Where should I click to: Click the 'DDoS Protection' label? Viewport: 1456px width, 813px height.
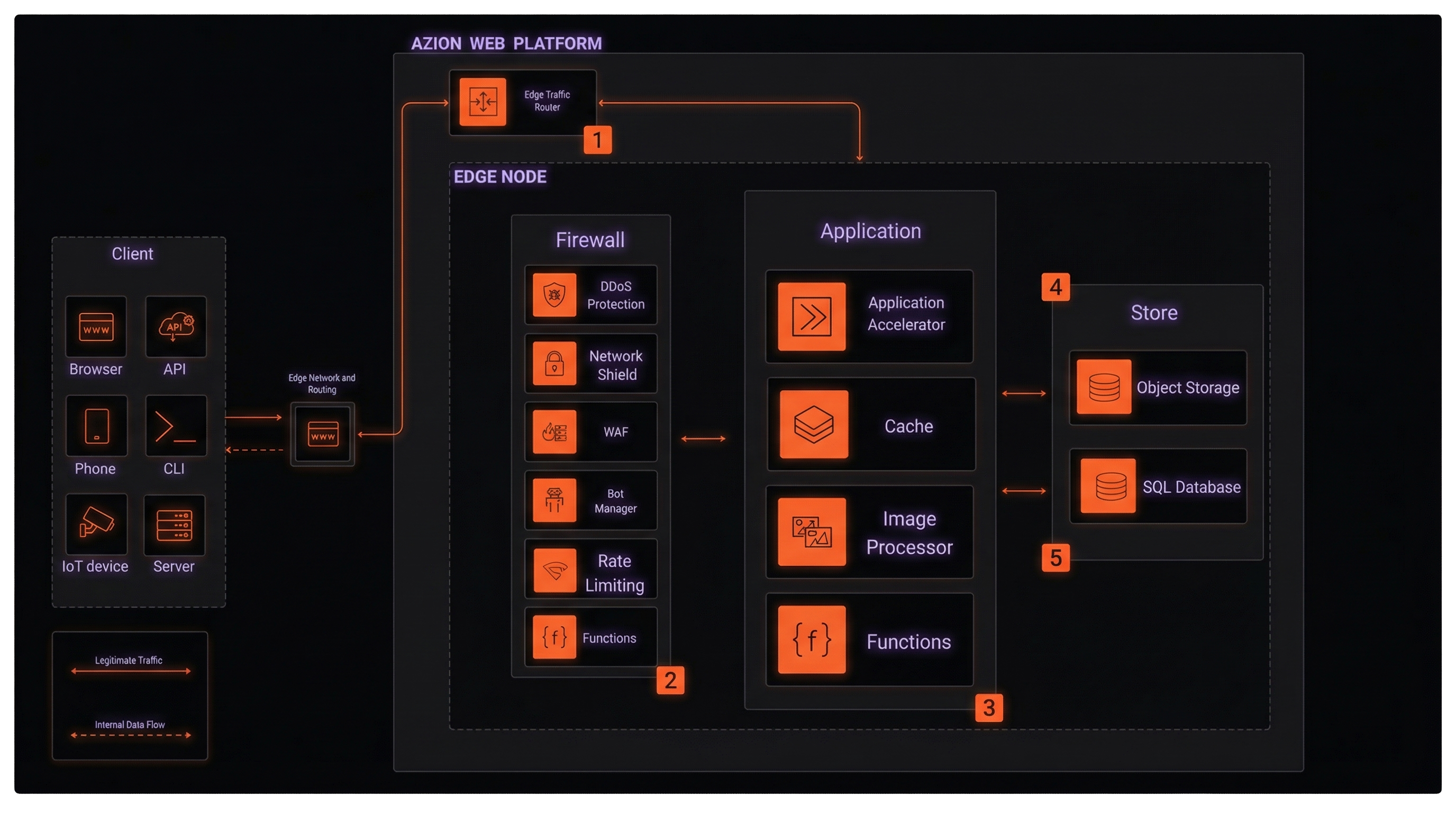615,295
